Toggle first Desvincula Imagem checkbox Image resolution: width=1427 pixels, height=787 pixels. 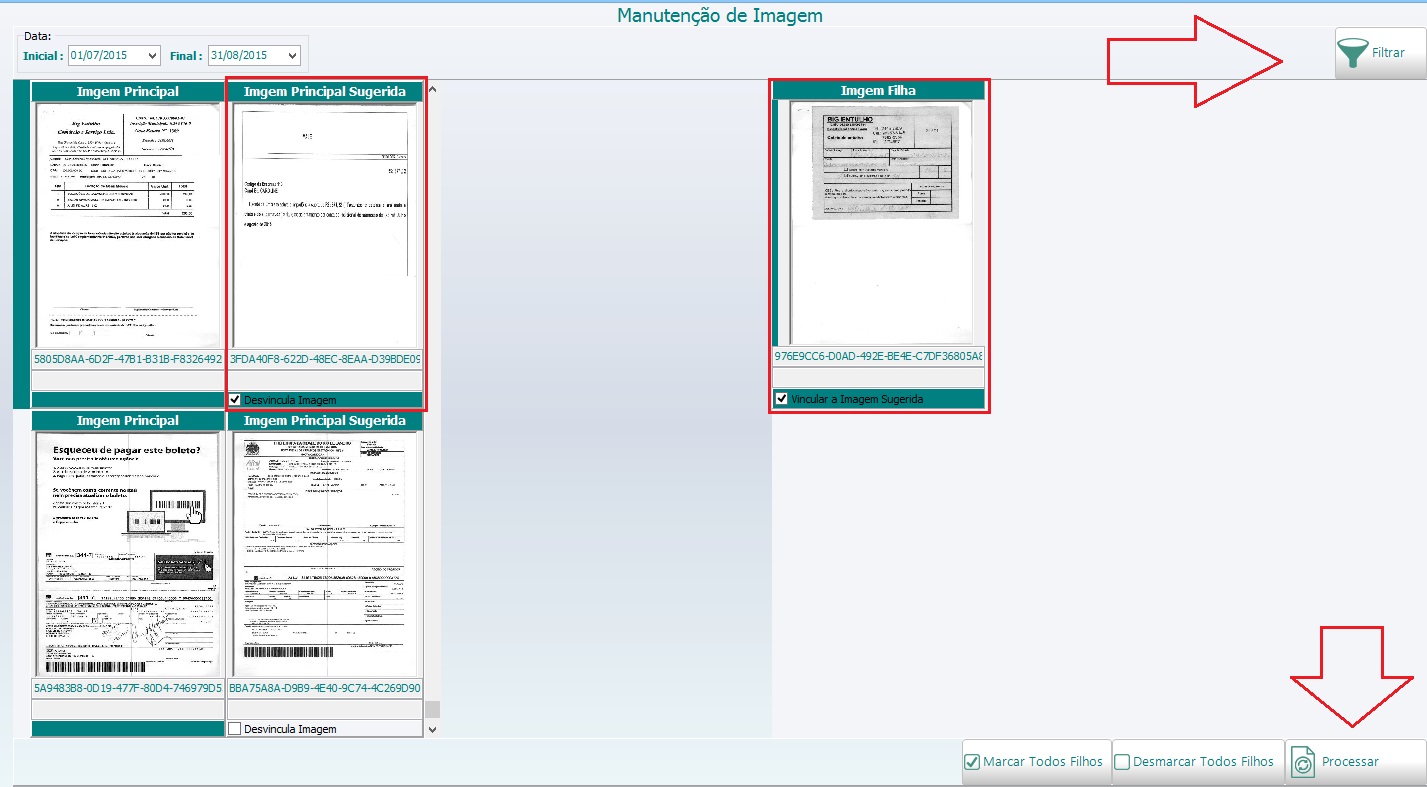[x=235, y=400]
